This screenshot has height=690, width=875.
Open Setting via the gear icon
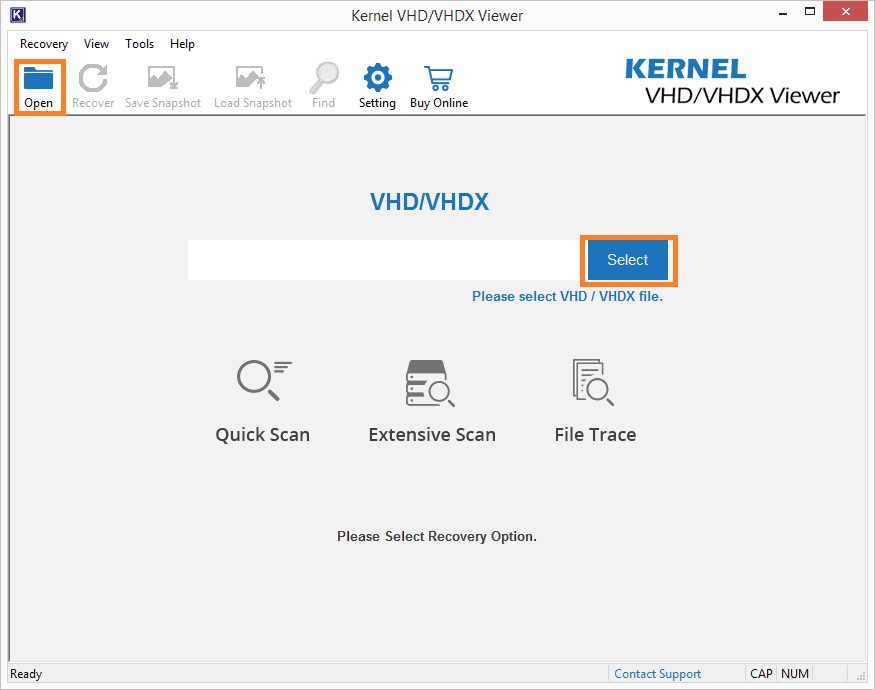pyautogui.click(x=378, y=78)
